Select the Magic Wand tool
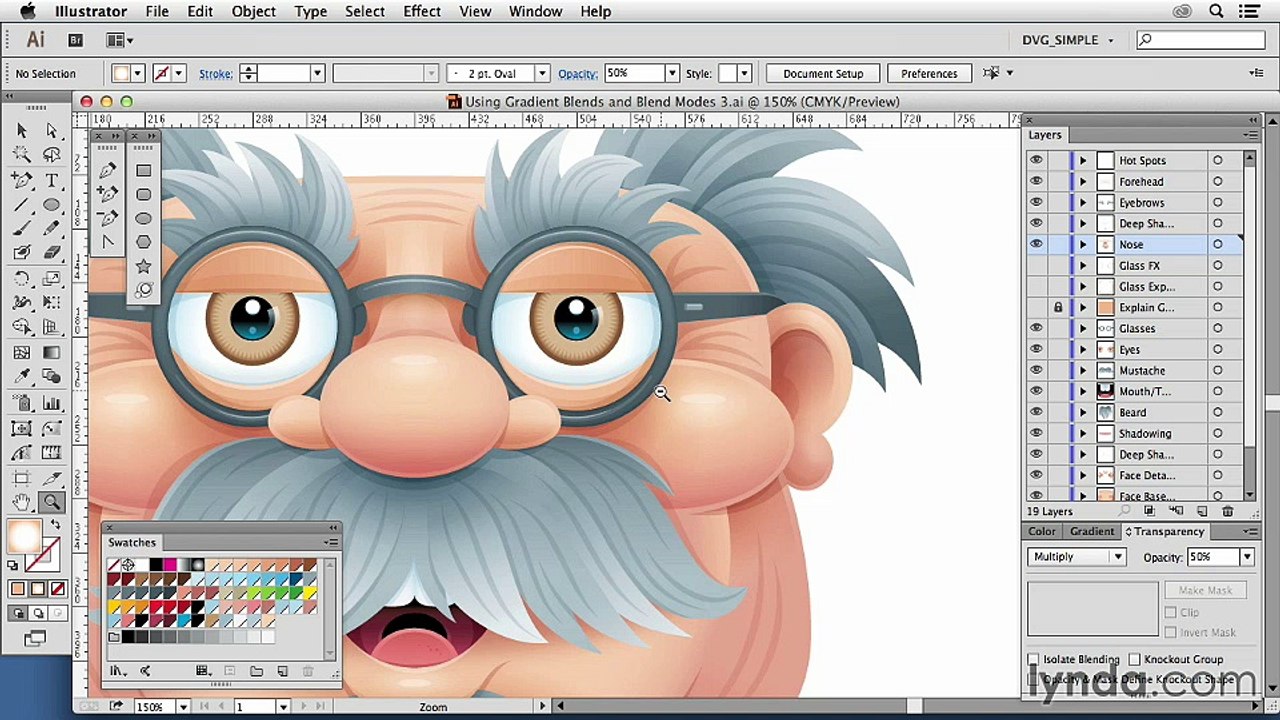Viewport: 1280px width, 720px height. (22, 155)
